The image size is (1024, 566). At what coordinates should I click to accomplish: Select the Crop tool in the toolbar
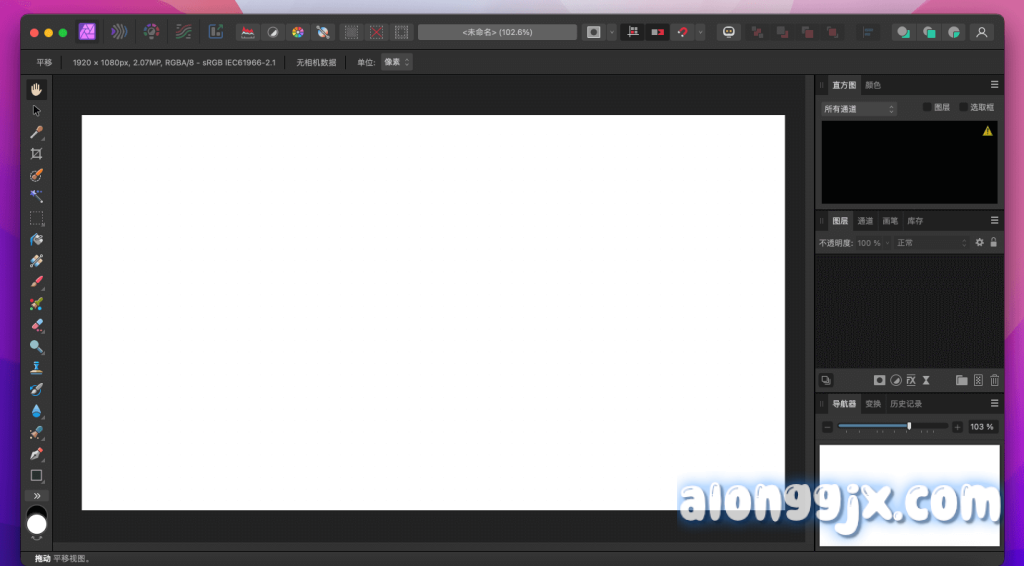[x=36, y=153]
